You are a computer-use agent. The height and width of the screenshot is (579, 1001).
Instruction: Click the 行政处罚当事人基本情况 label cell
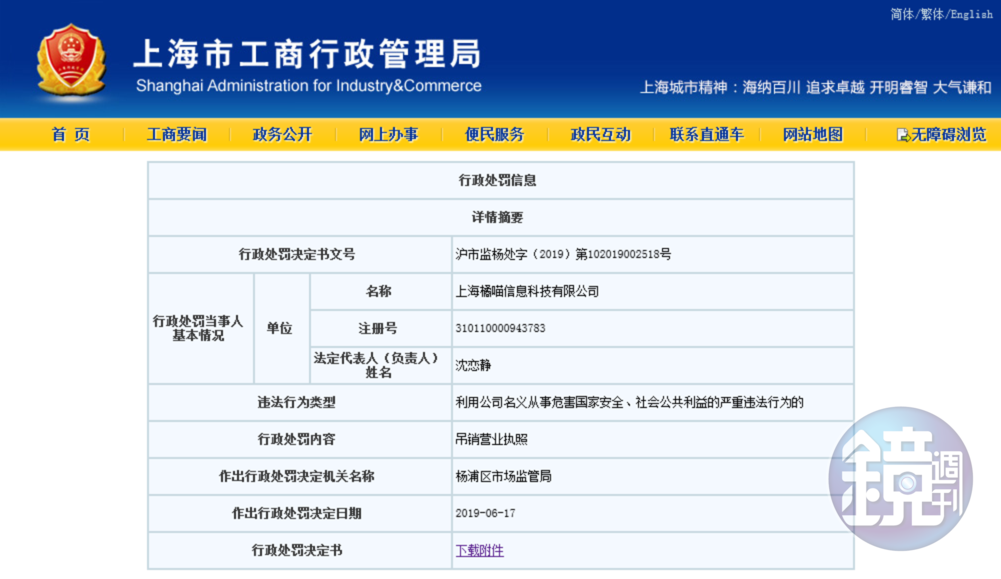(x=200, y=328)
